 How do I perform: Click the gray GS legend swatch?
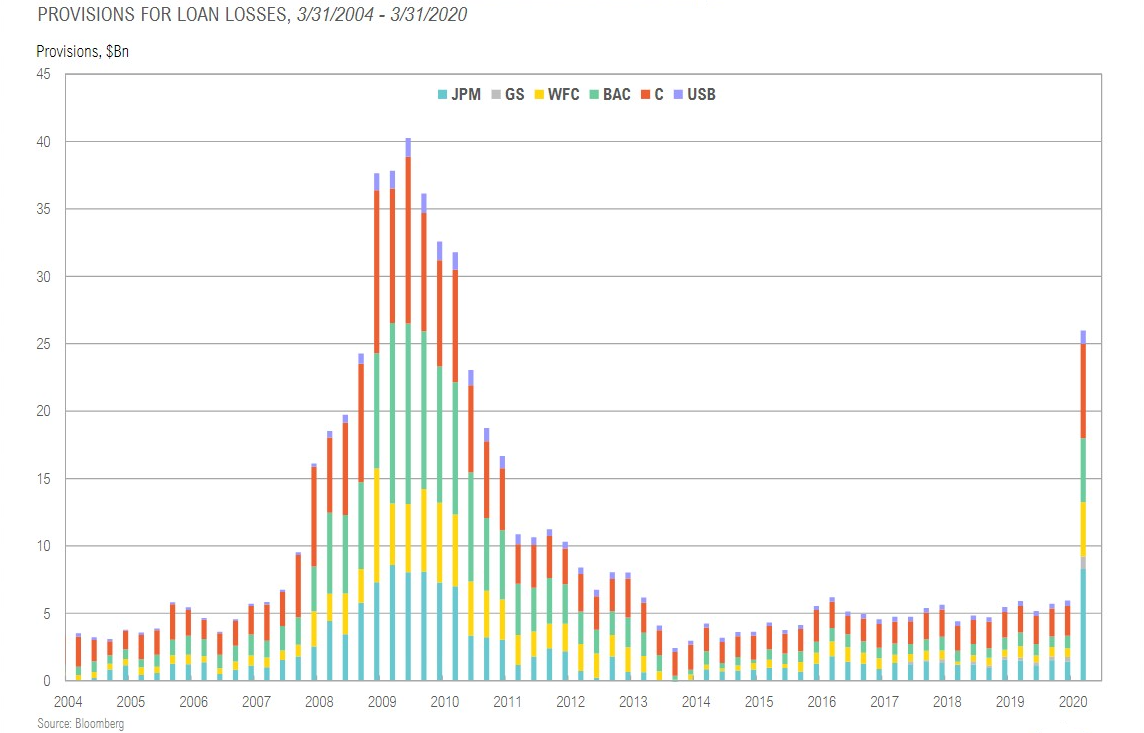coord(496,96)
